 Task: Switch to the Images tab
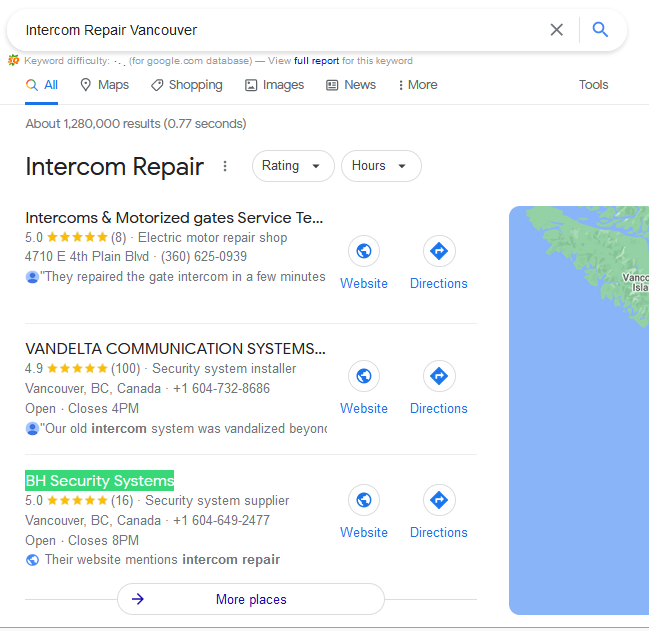click(274, 85)
